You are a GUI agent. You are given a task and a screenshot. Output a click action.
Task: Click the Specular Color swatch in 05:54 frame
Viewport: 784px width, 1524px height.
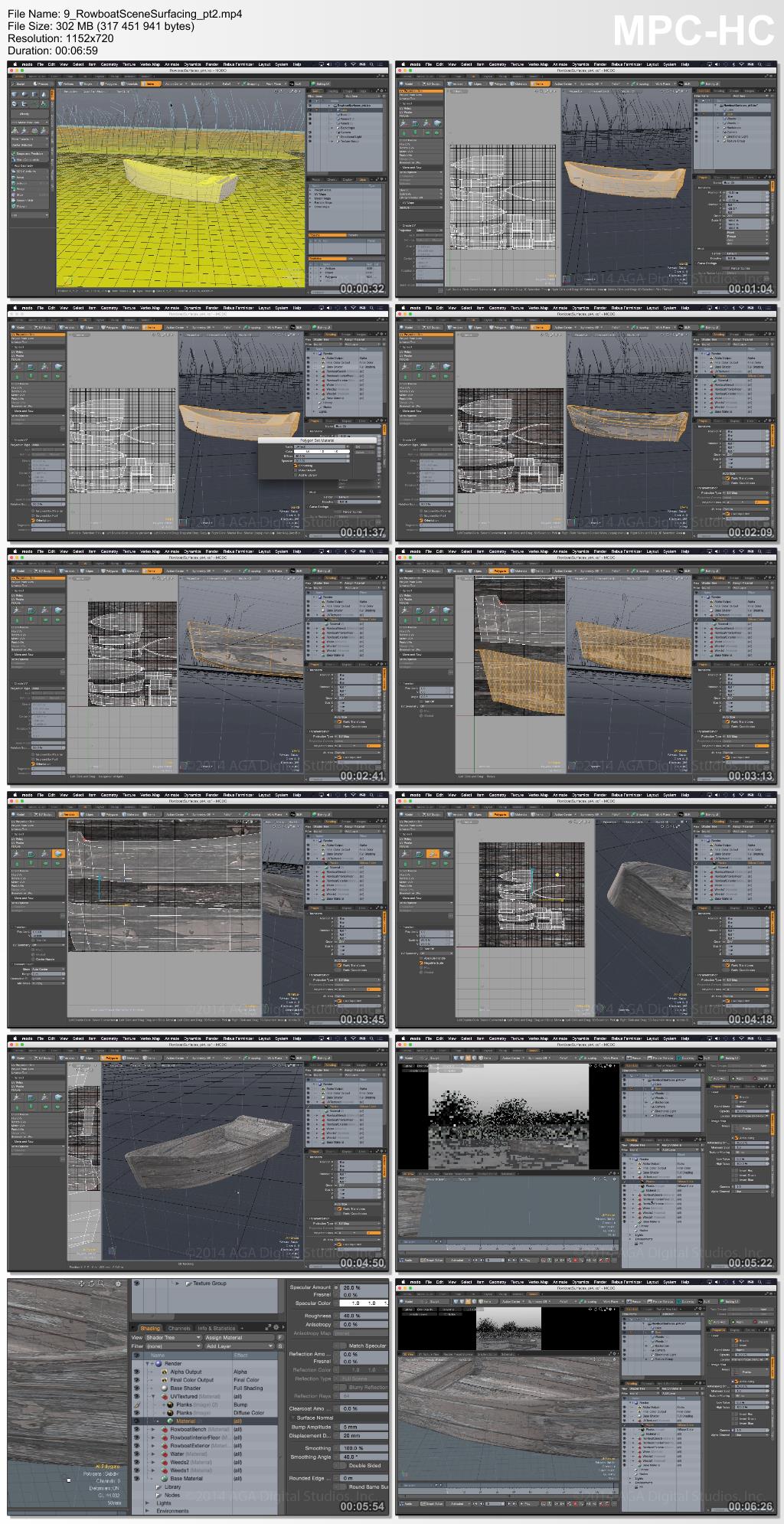coord(364,1303)
